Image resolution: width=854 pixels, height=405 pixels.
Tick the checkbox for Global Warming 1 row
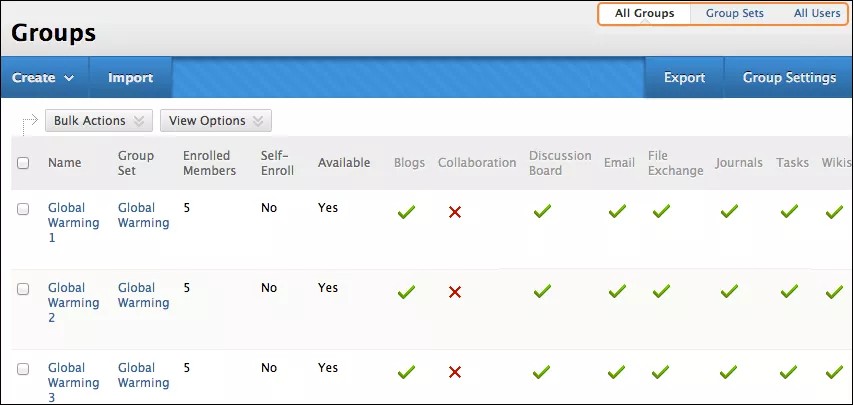(23, 208)
